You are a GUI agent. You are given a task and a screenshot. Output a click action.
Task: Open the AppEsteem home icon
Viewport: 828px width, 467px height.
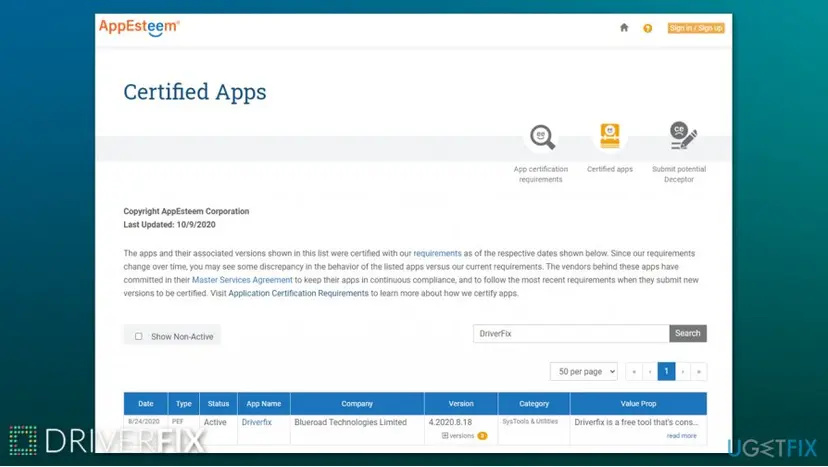[624, 27]
